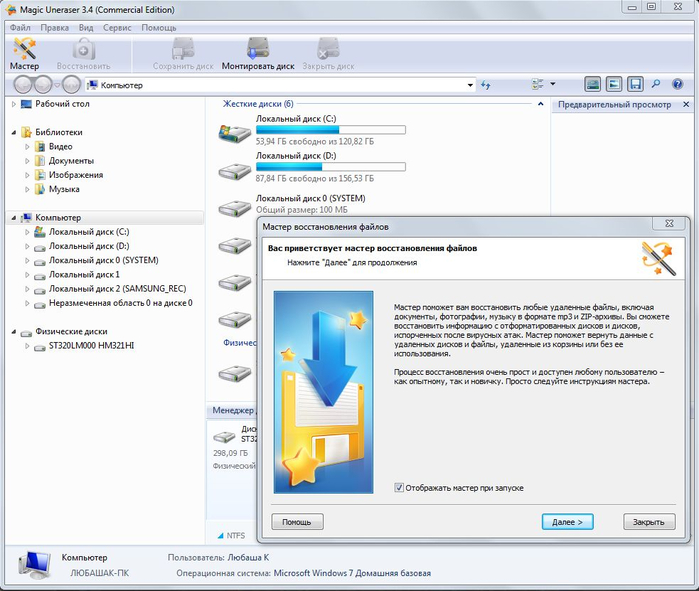Toggle the preview pane icon

614,84
